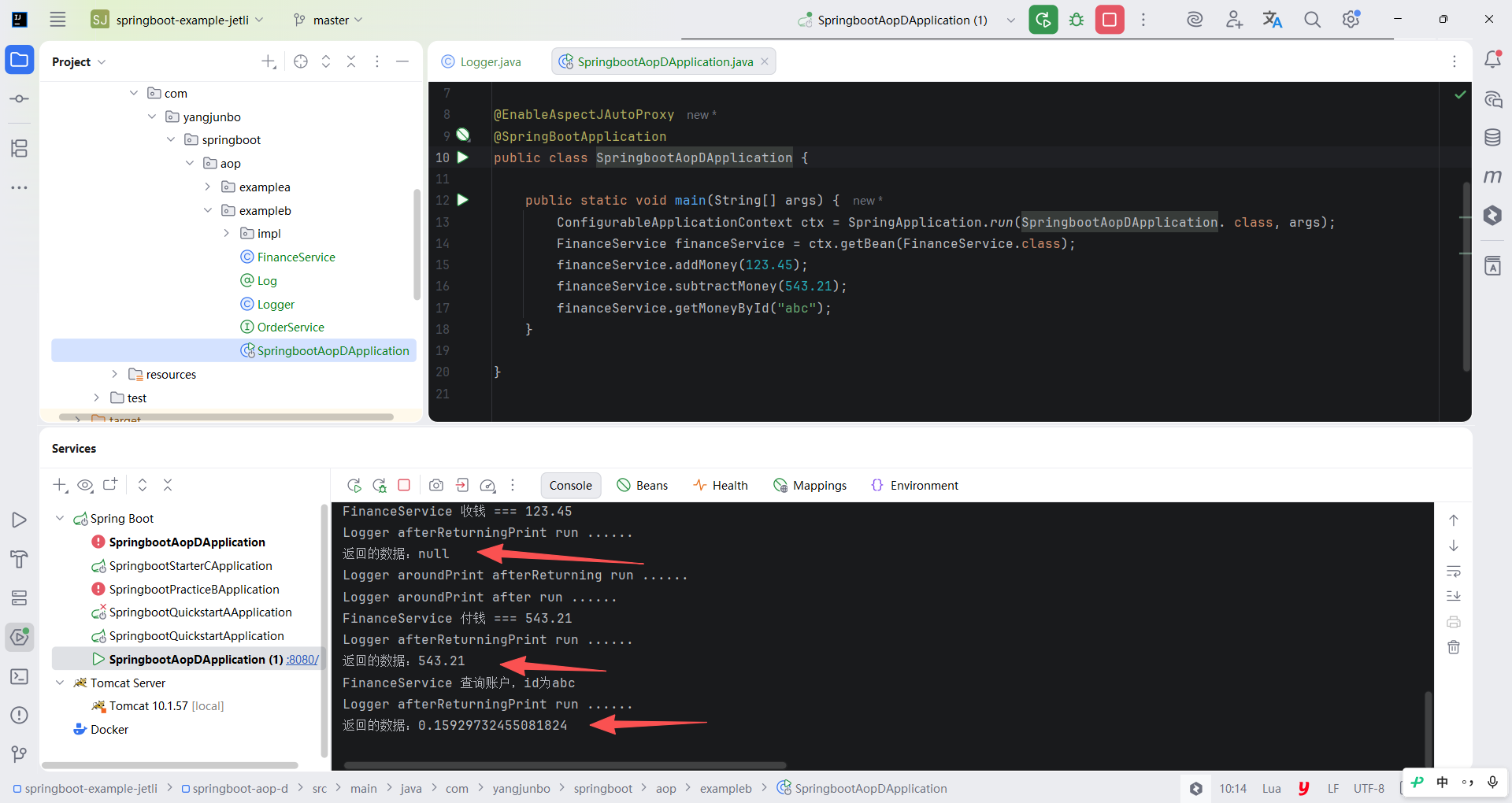This screenshot has height=803, width=1512.
Task: Take a thread dump camera icon
Action: (436, 485)
